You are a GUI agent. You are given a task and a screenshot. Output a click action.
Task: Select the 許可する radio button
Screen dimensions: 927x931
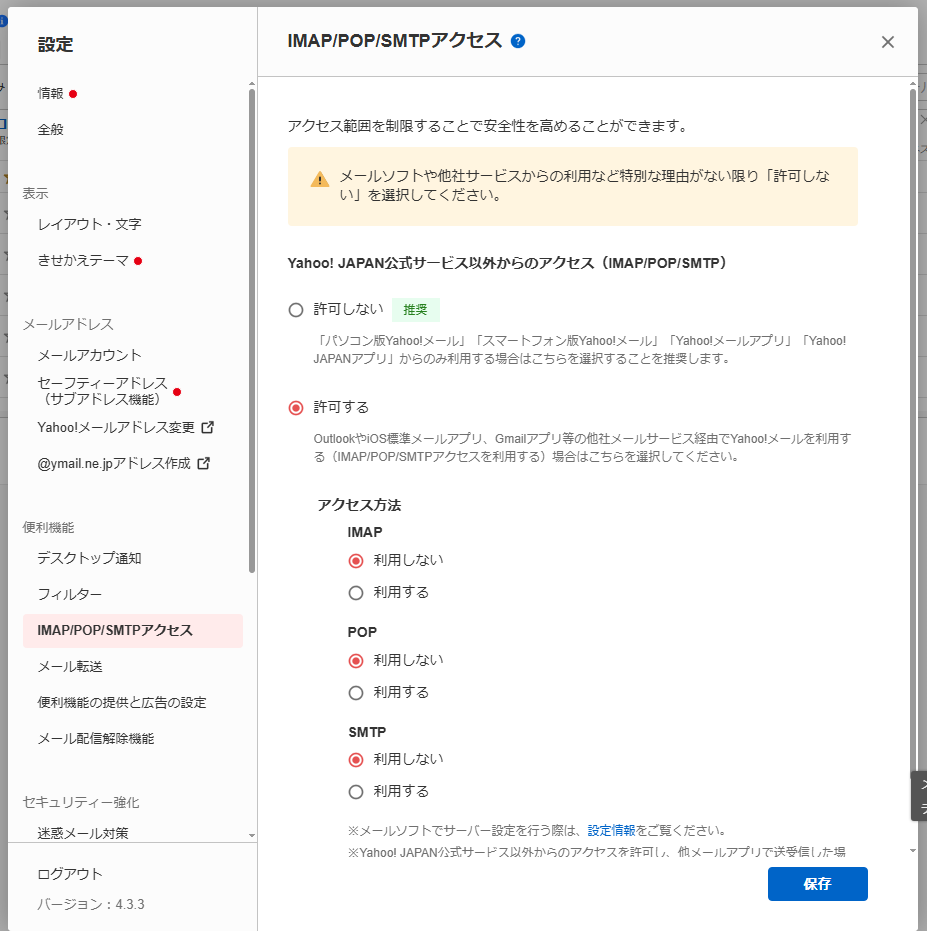tap(296, 408)
